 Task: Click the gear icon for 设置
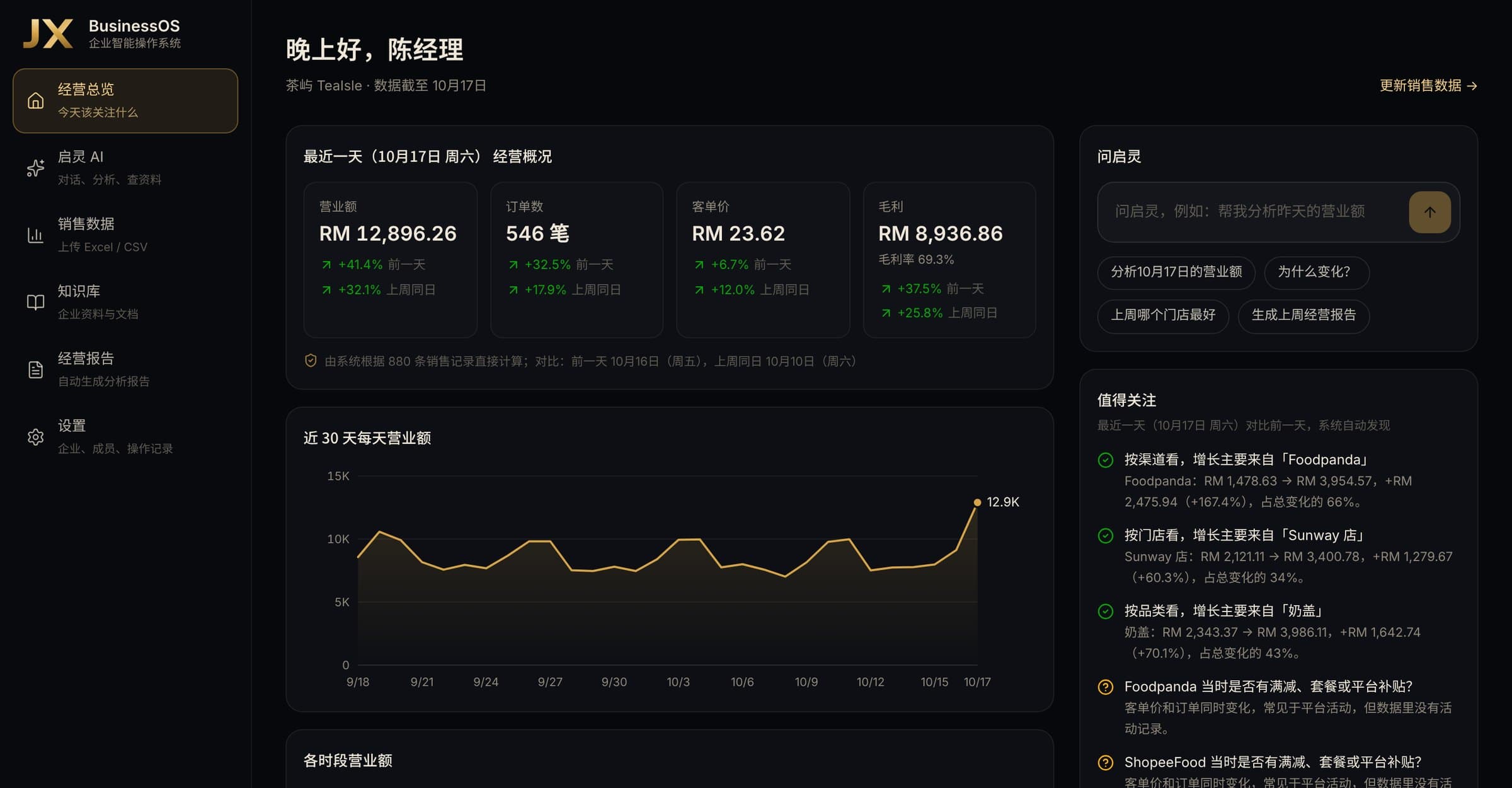36,437
